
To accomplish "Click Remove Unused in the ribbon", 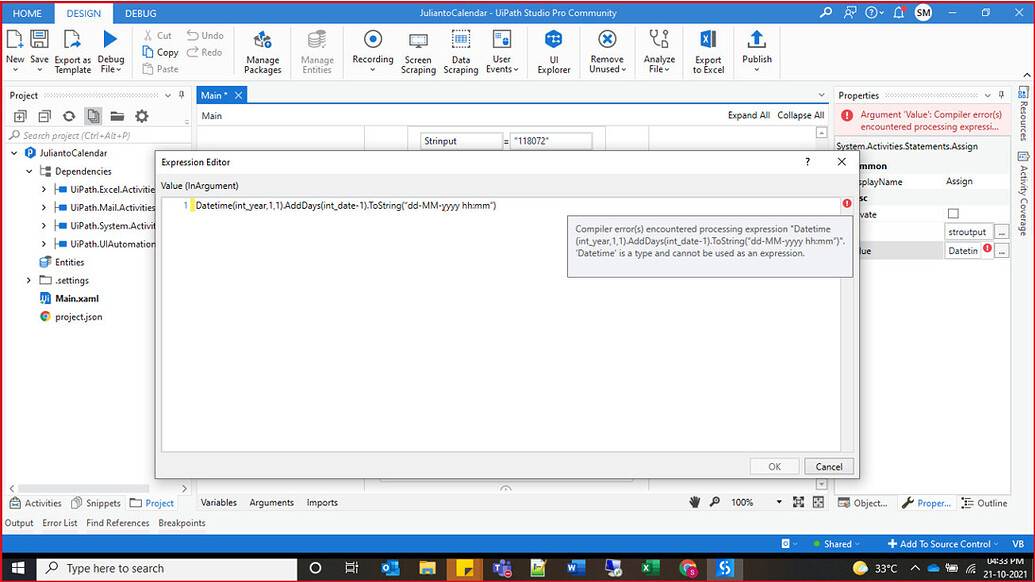I will 607,52.
